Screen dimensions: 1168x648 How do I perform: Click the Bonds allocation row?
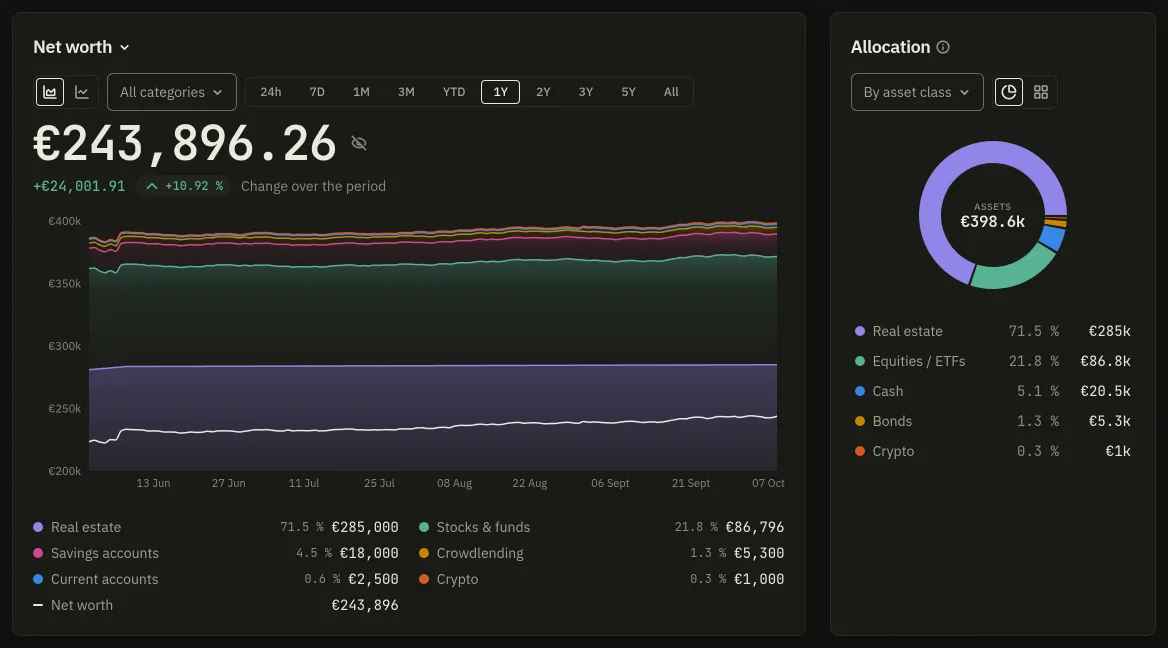pyautogui.click(x=993, y=421)
